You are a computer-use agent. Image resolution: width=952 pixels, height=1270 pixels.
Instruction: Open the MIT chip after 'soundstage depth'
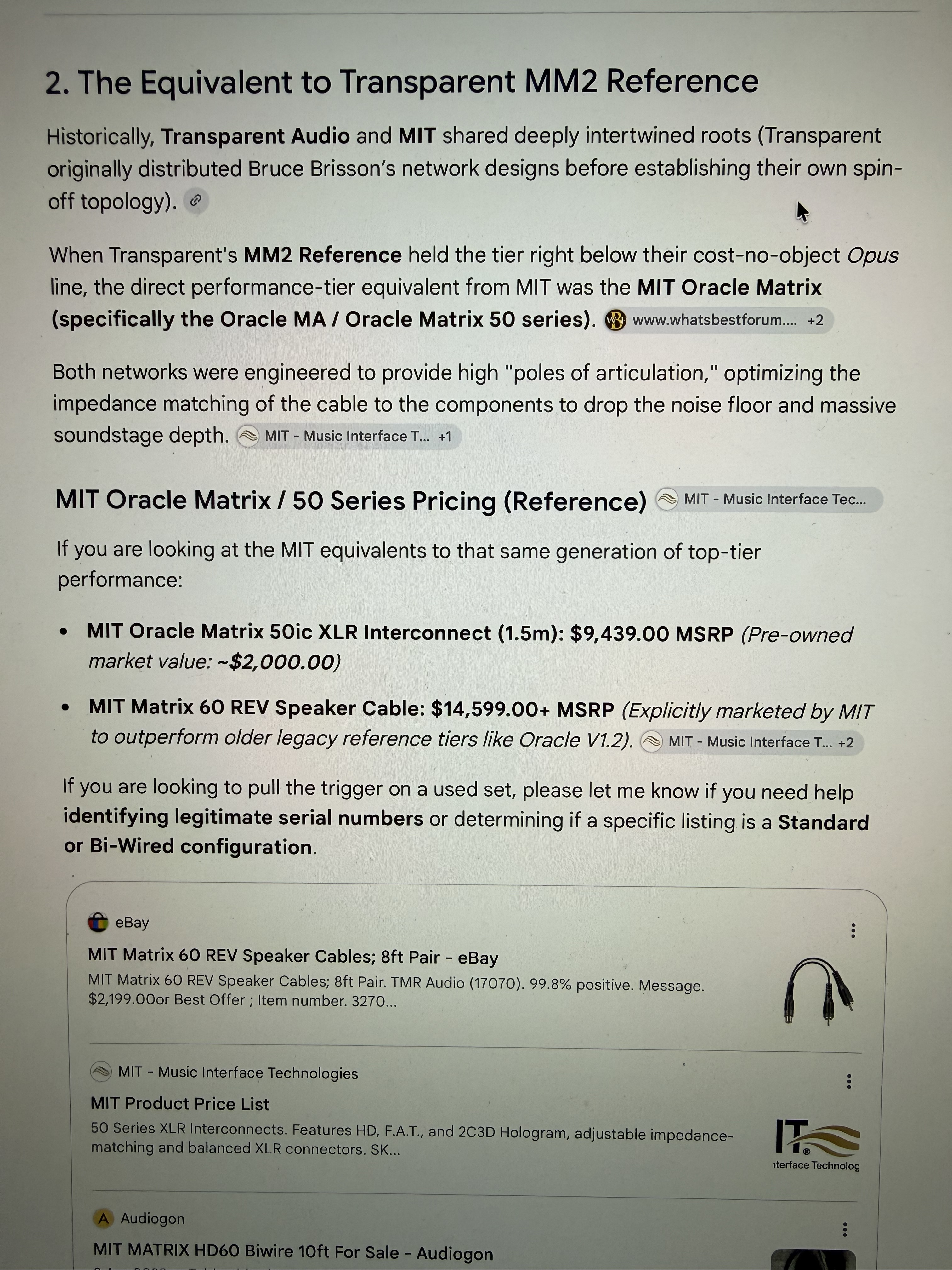(348, 436)
